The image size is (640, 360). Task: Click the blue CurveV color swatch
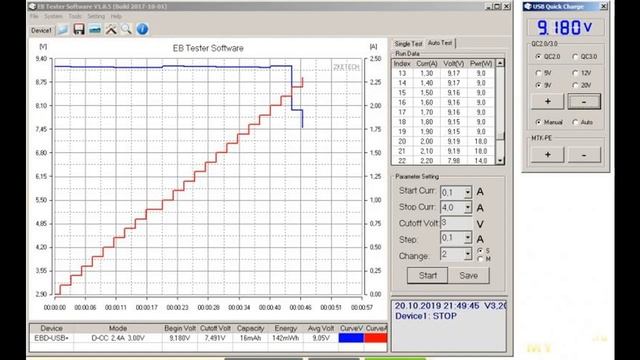(x=351, y=338)
